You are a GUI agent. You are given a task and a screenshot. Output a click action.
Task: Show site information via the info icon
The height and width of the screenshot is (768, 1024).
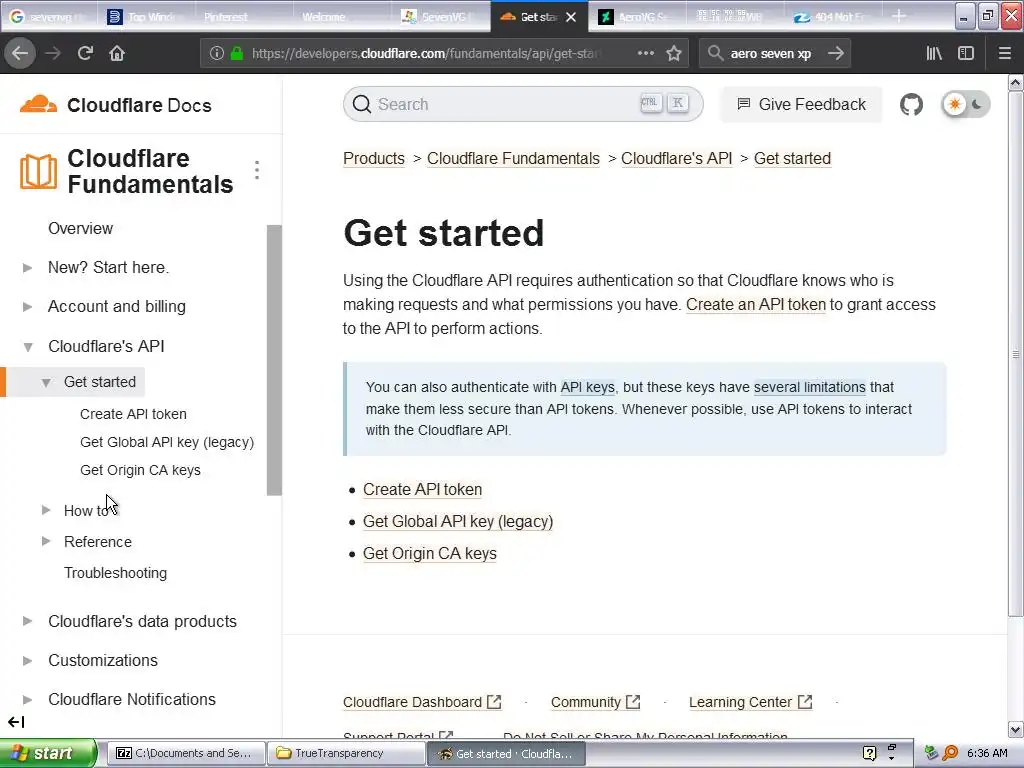pyautogui.click(x=217, y=54)
